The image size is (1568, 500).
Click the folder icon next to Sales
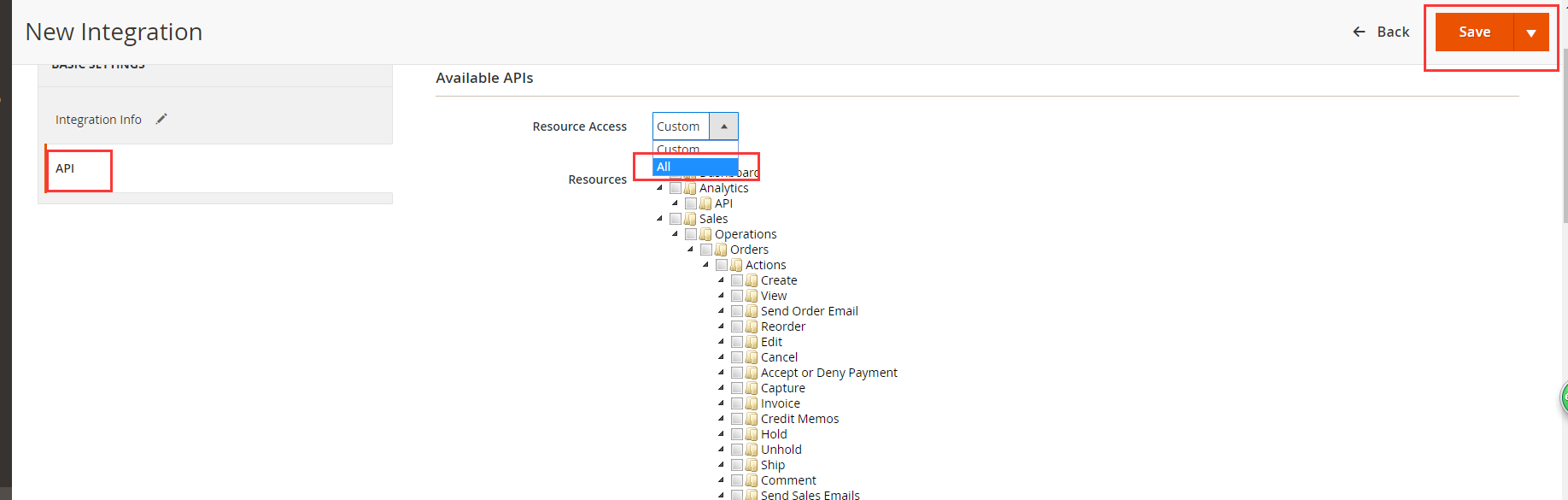(690, 219)
